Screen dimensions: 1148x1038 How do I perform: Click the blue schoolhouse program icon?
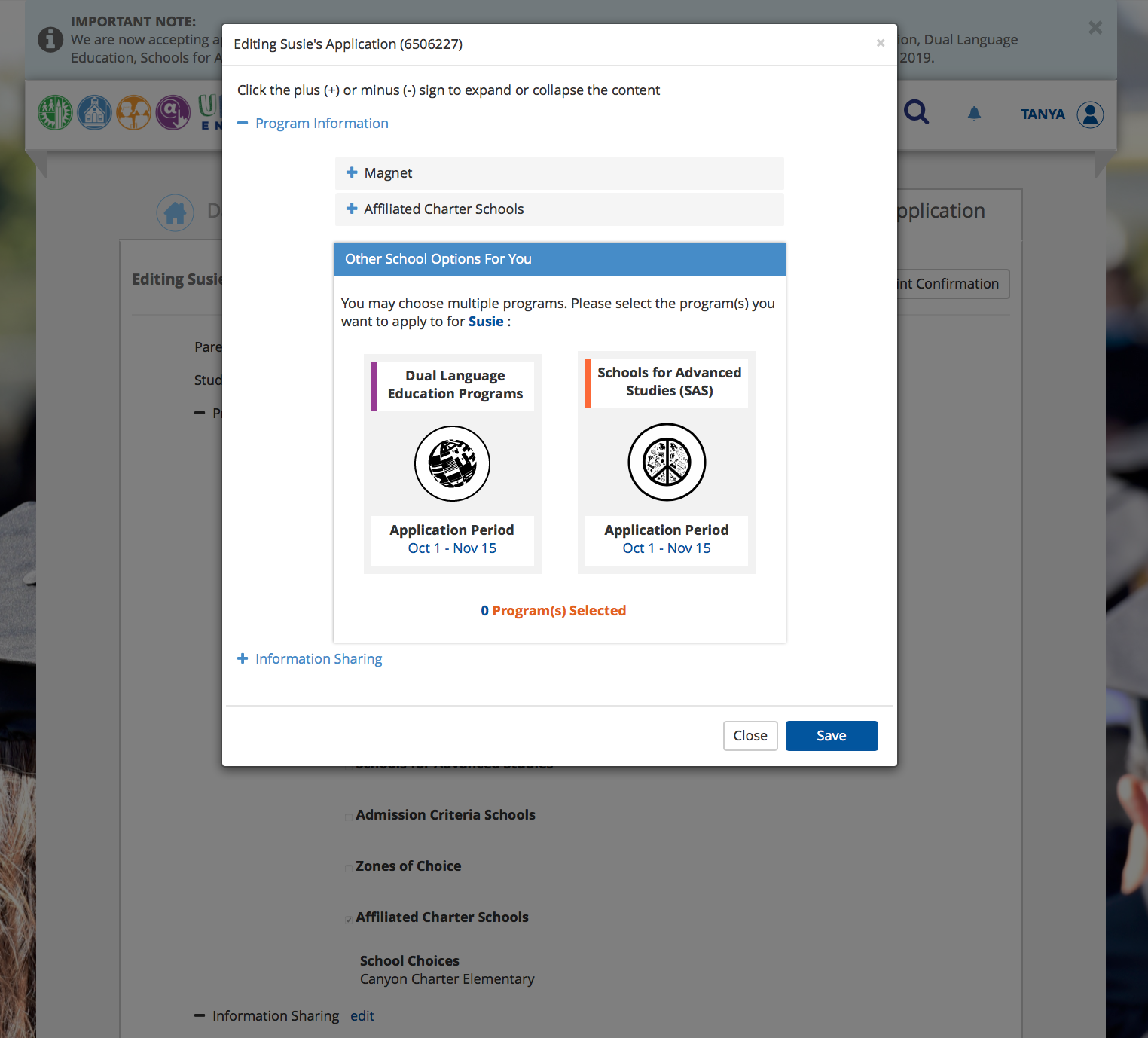[x=94, y=113]
